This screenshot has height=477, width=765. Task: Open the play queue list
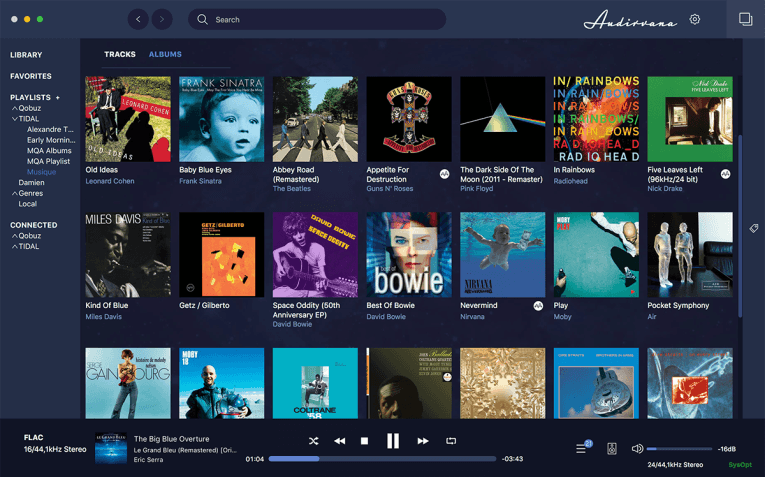(583, 447)
